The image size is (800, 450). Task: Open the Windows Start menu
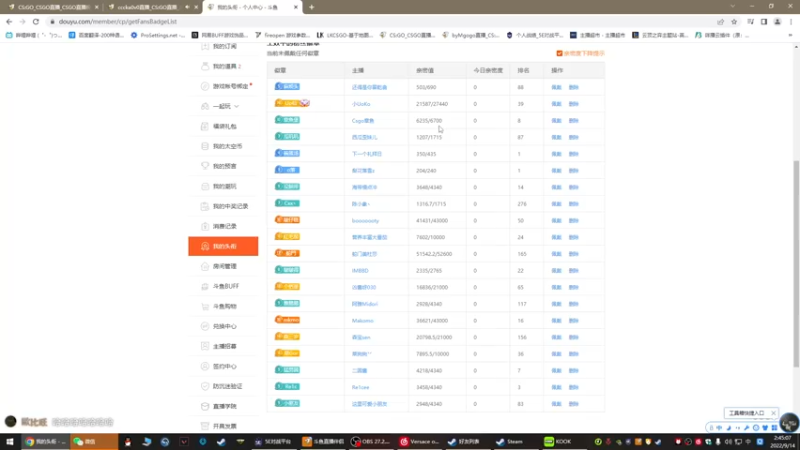point(9,442)
